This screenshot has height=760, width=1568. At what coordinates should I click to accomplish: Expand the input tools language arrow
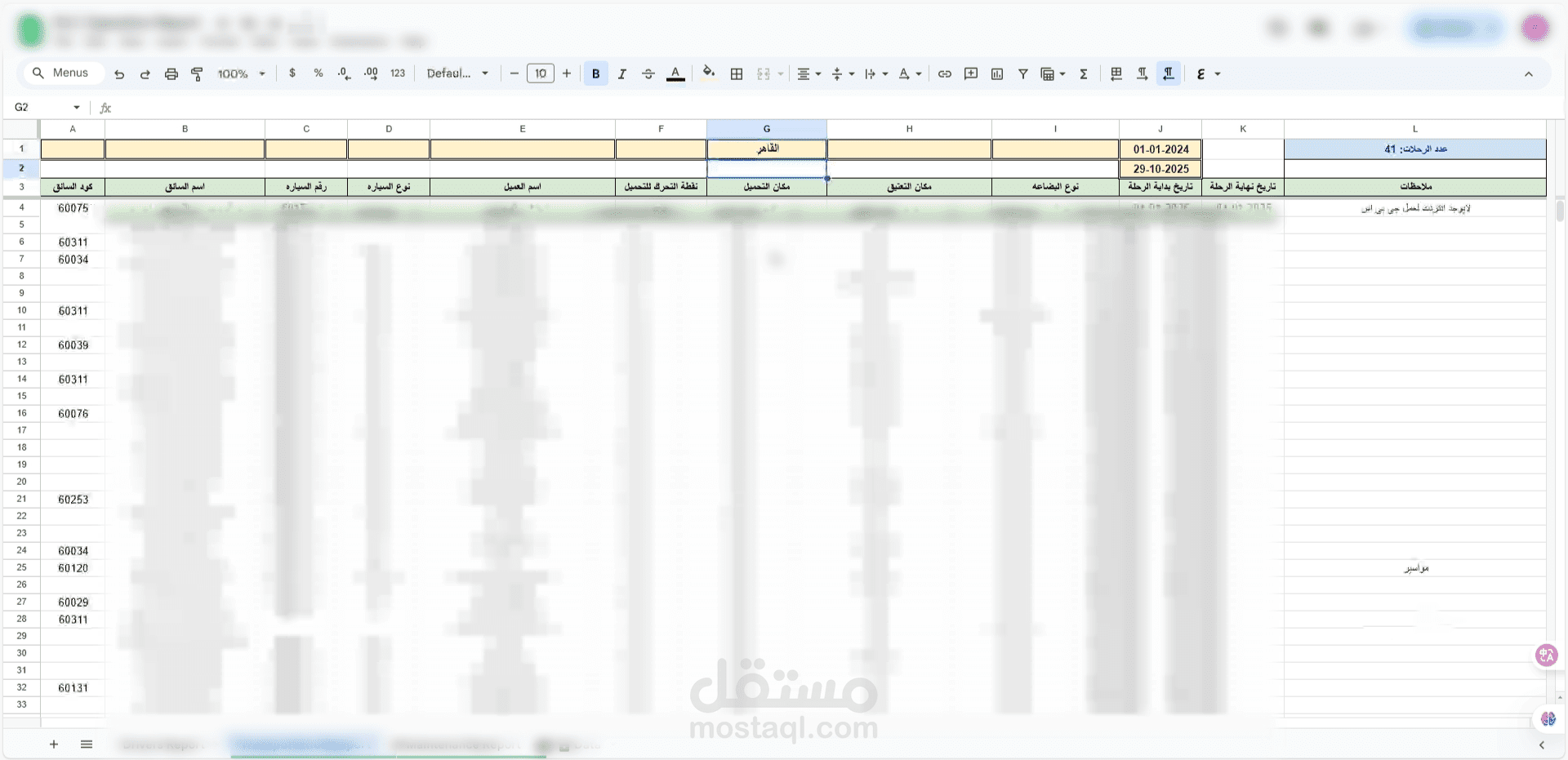tap(1218, 74)
